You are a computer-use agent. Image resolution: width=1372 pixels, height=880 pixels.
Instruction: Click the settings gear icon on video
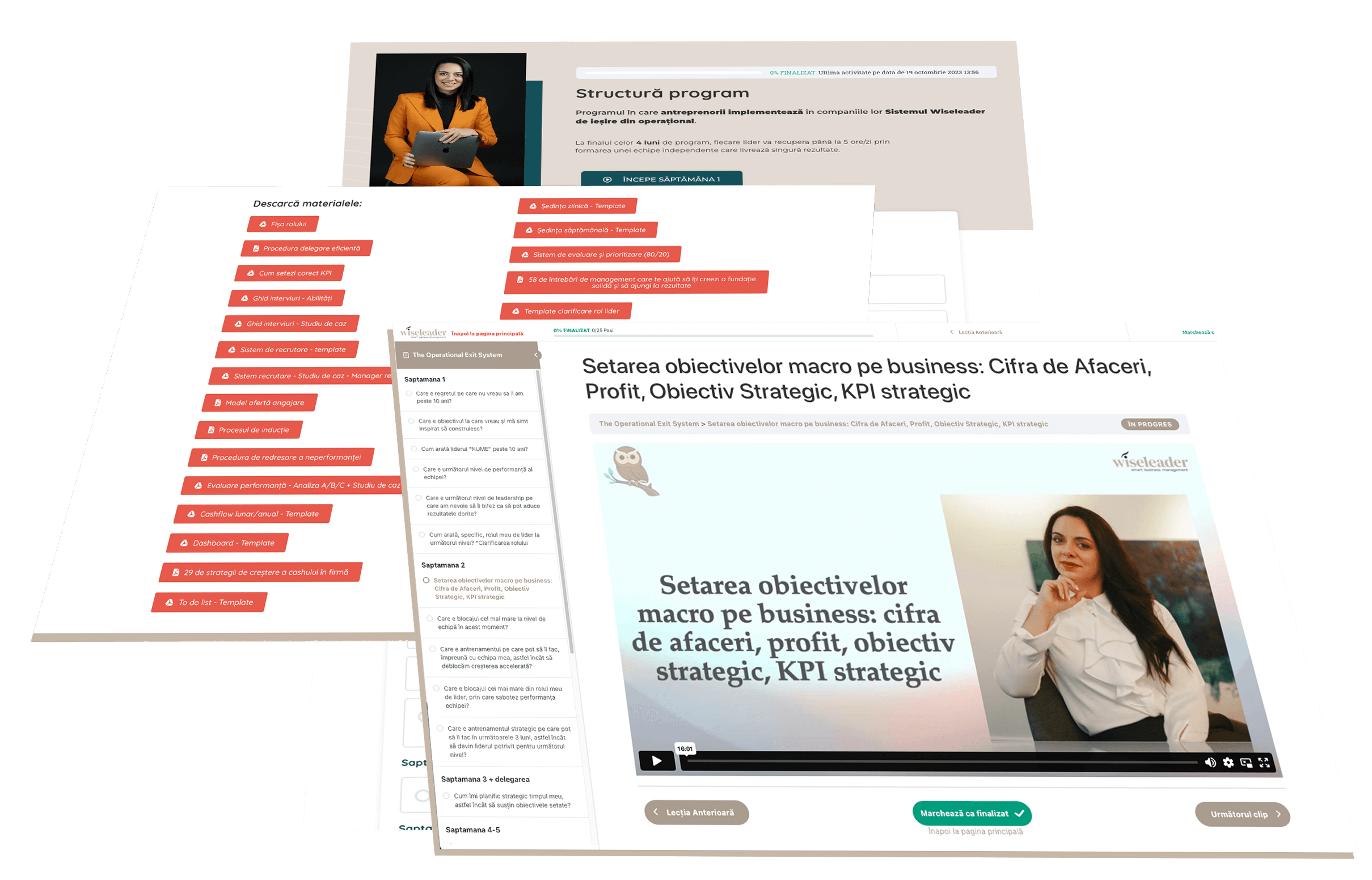pos(1225,762)
